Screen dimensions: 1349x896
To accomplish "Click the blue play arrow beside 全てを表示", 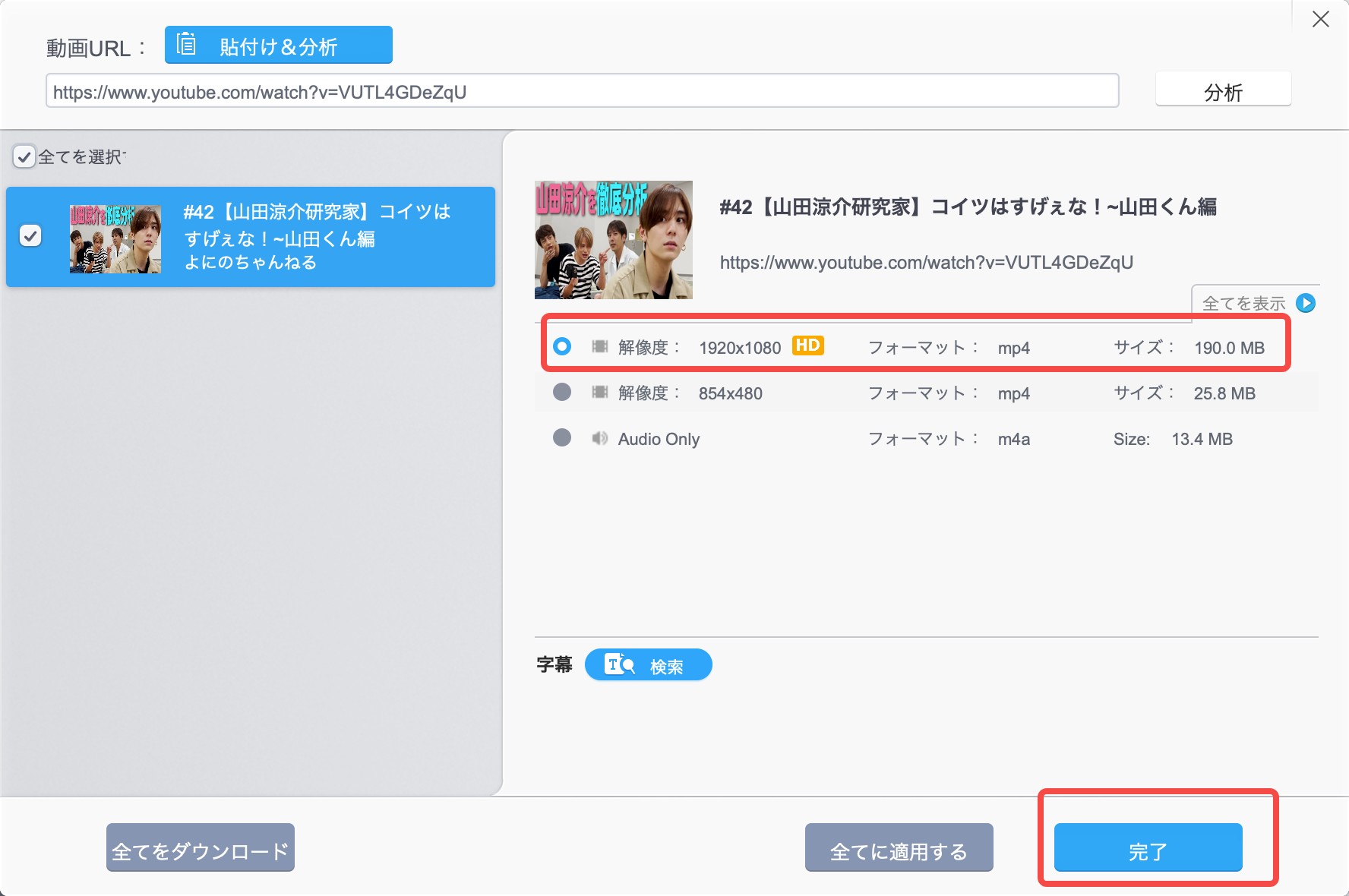I will click(x=1306, y=303).
